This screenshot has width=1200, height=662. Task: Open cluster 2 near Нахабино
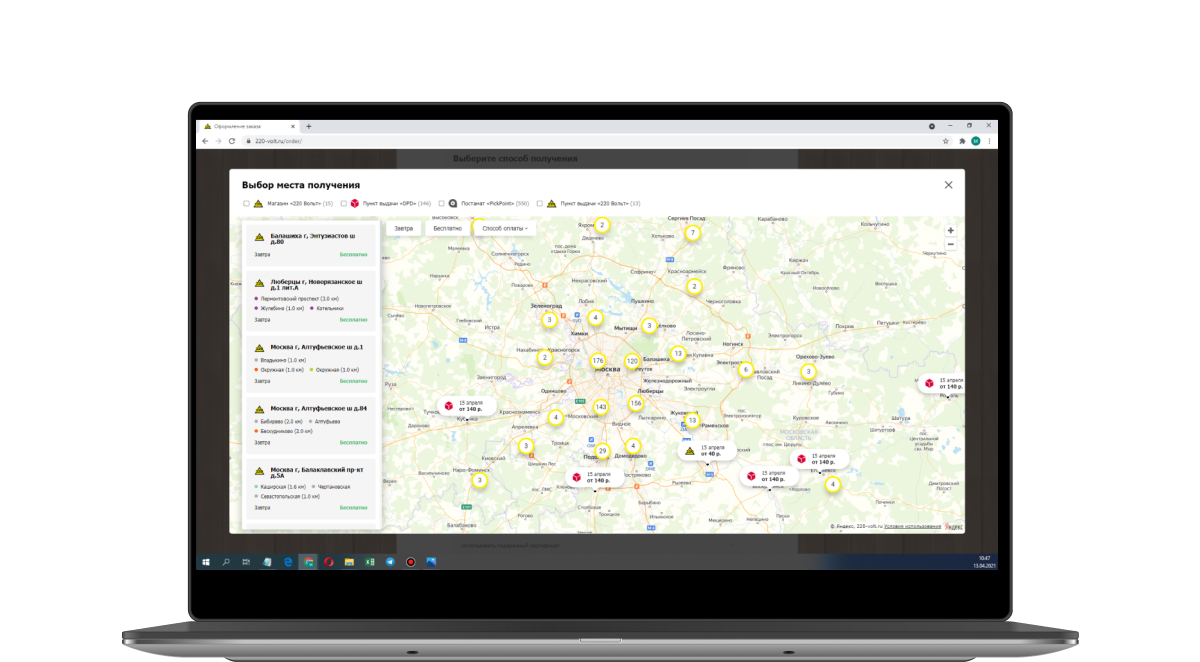click(545, 357)
